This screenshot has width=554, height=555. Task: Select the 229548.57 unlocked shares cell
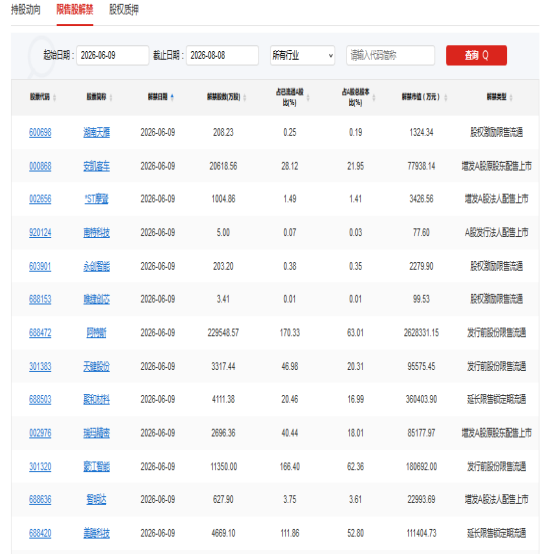(223, 333)
